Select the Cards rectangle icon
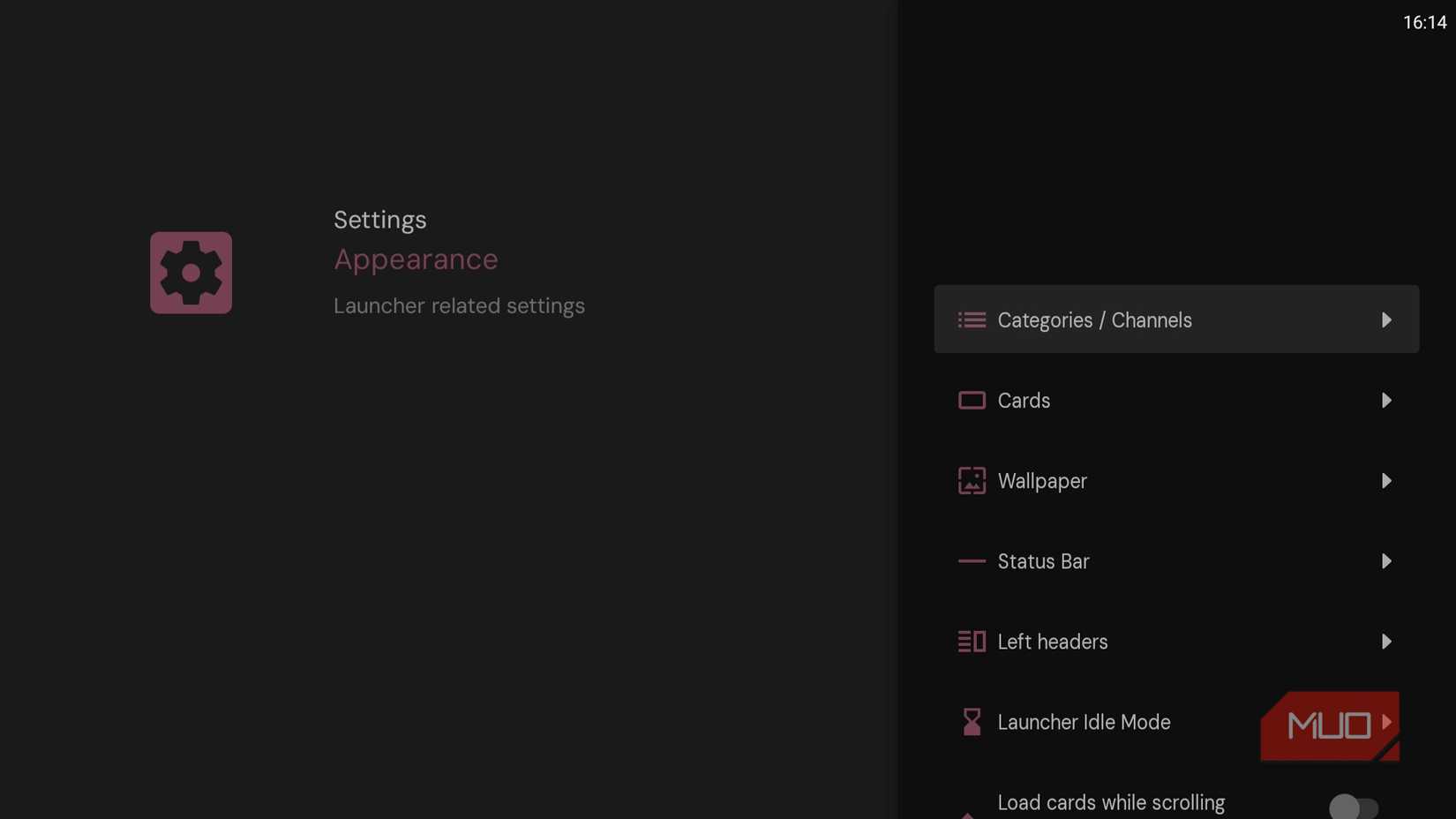The height and width of the screenshot is (819, 1456). [x=971, y=400]
